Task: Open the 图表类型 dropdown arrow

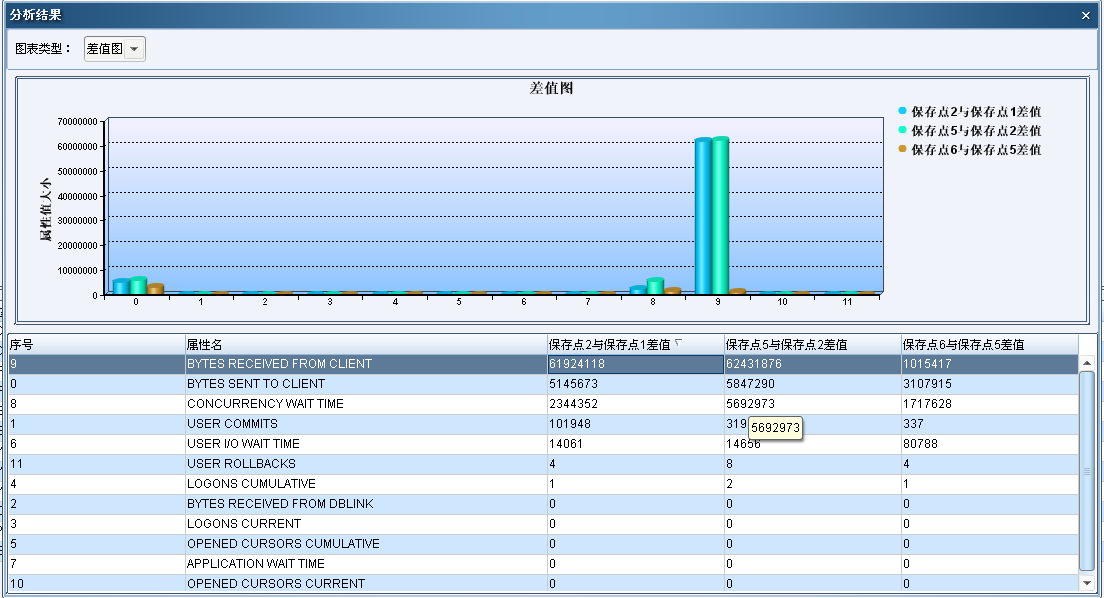Action: click(x=134, y=49)
